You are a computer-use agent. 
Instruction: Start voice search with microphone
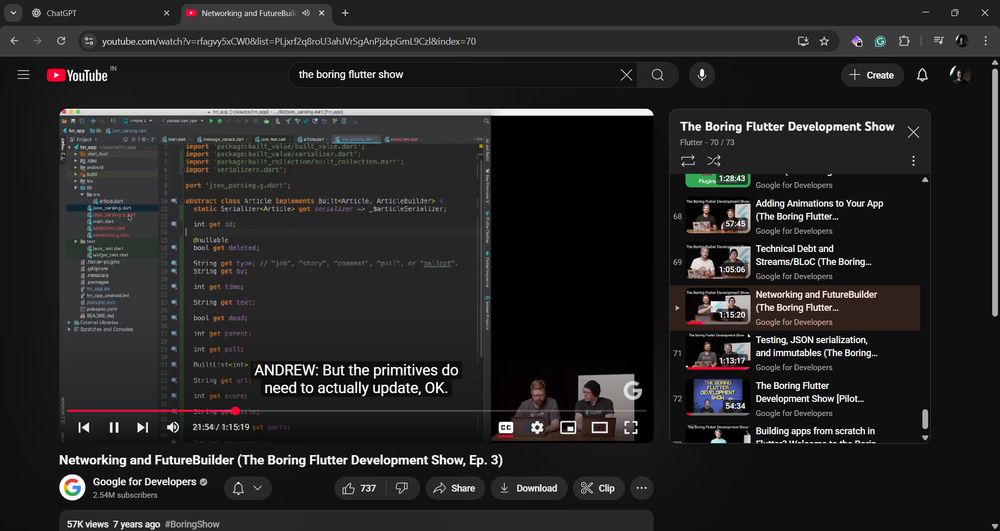tap(702, 75)
